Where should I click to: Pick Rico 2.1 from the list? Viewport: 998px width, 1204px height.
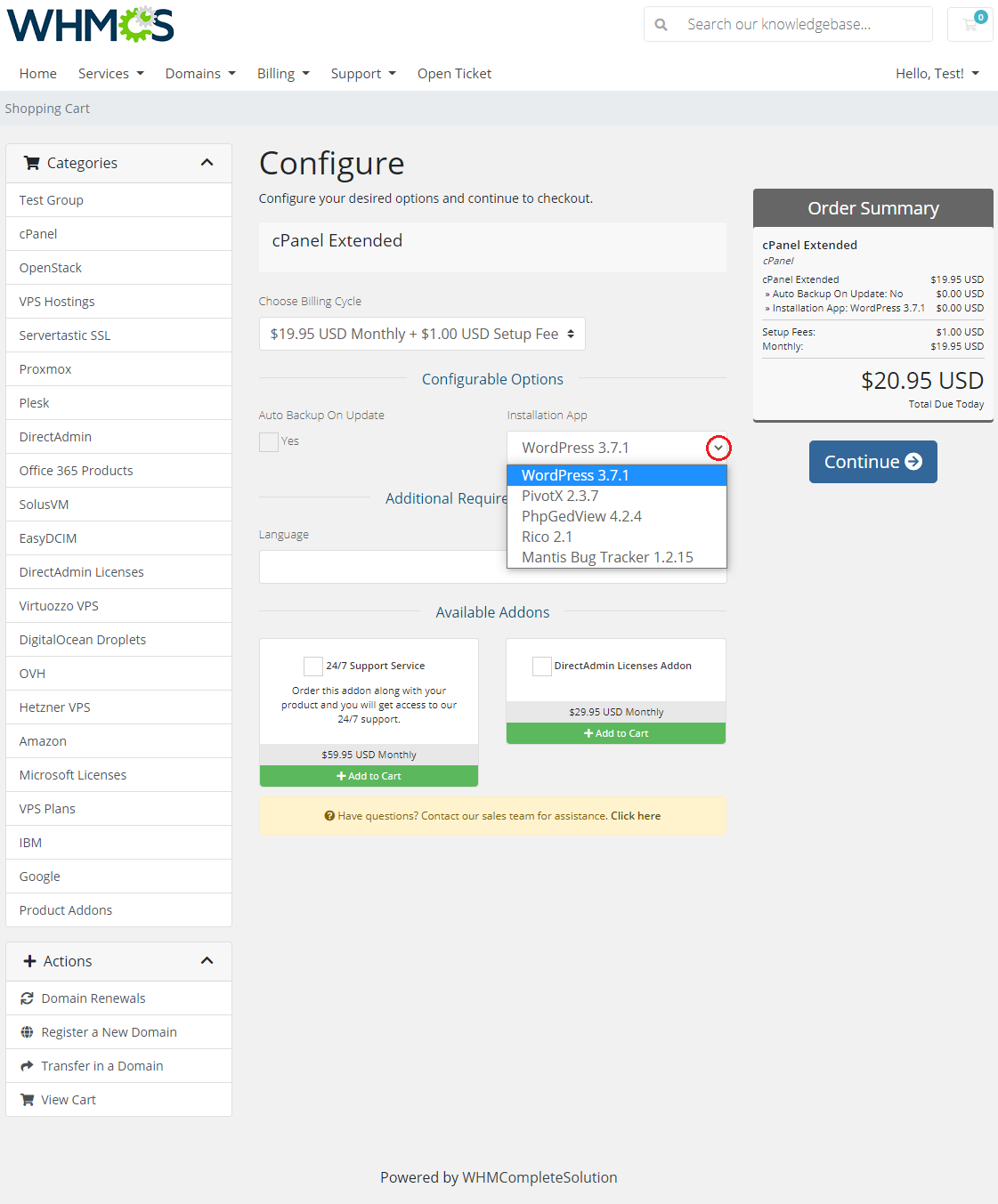coord(617,537)
